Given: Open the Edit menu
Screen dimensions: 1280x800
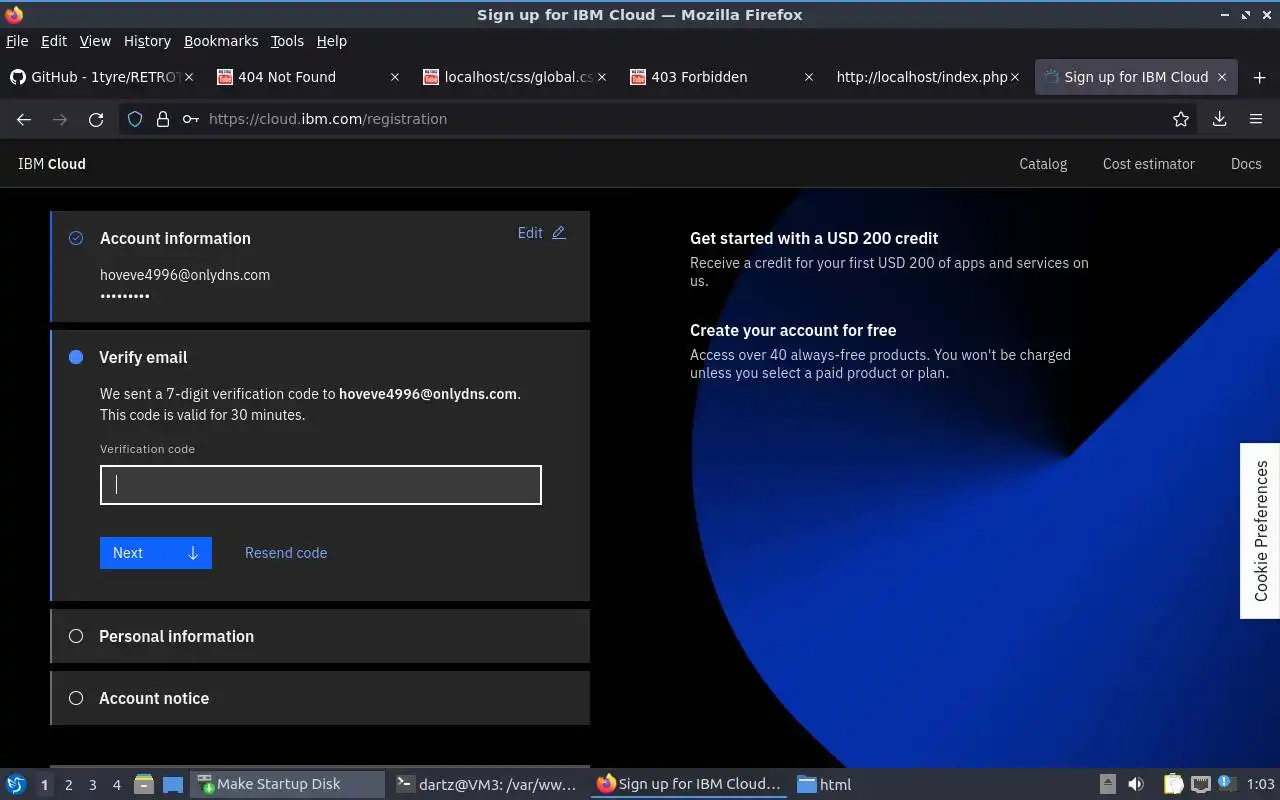Looking at the screenshot, I should point(54,41).
